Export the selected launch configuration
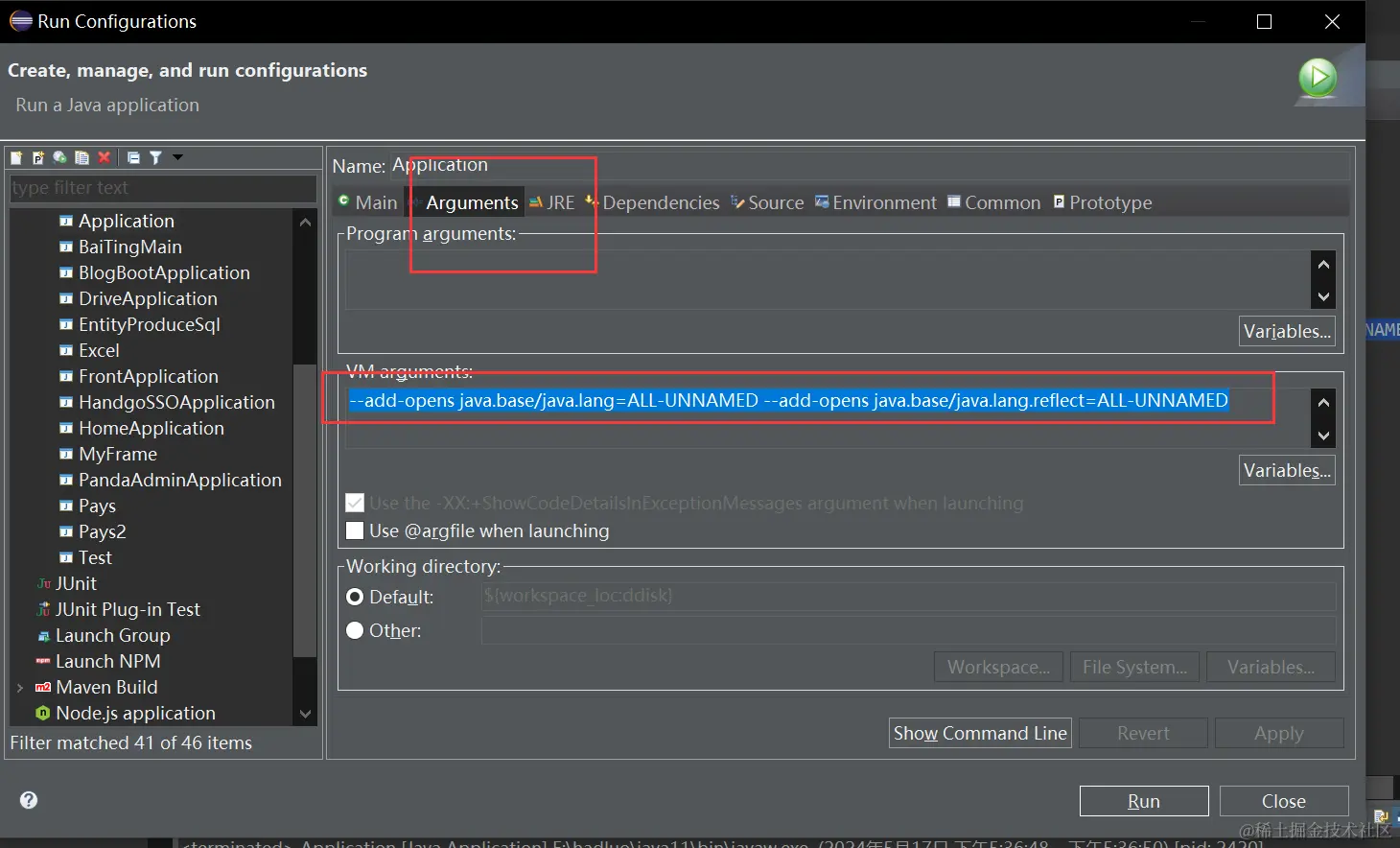This screenshot has height=848, width=1400. pos(59,157)
